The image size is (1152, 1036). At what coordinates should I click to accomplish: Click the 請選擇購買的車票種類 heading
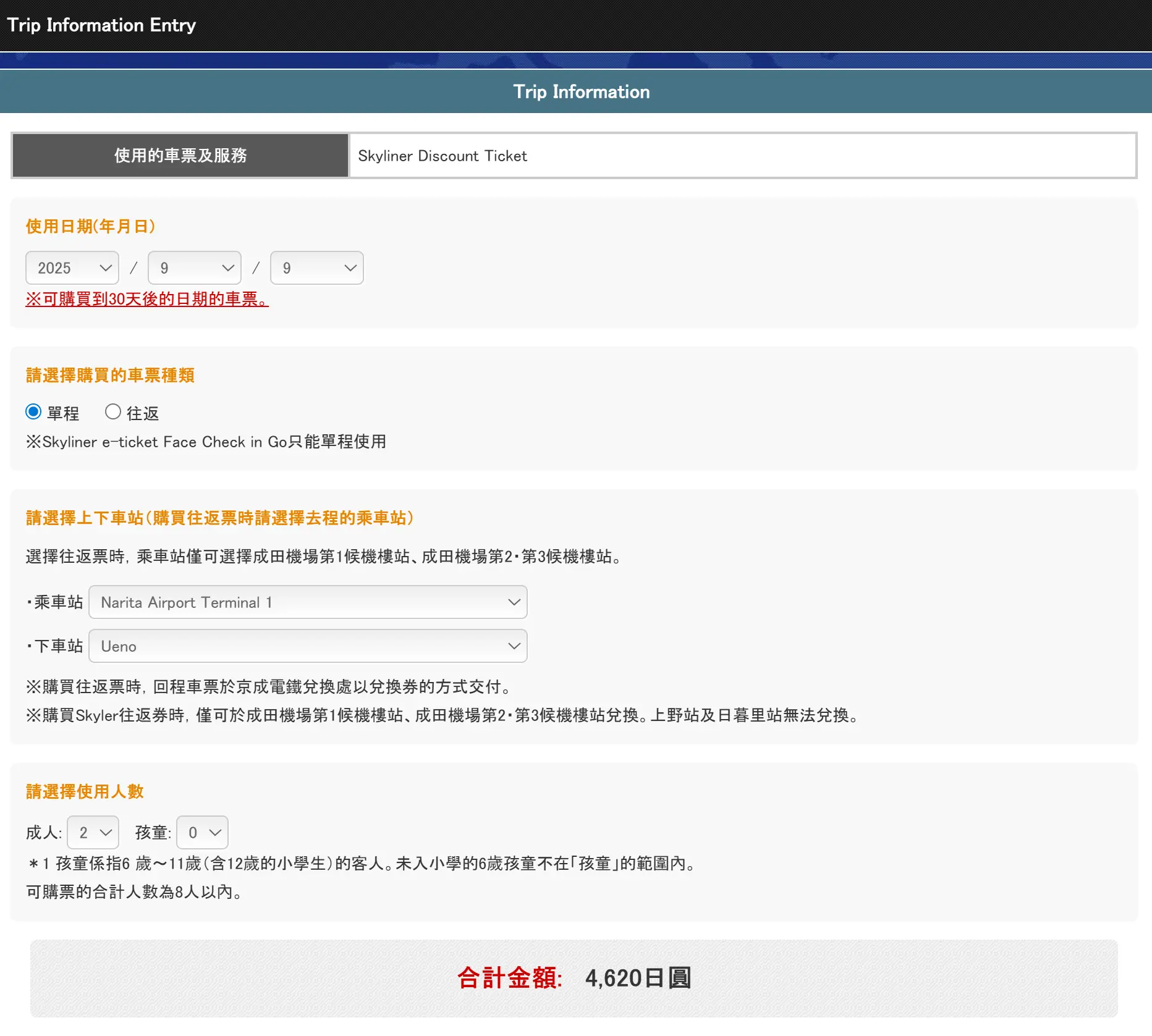(x=110, y=376)
